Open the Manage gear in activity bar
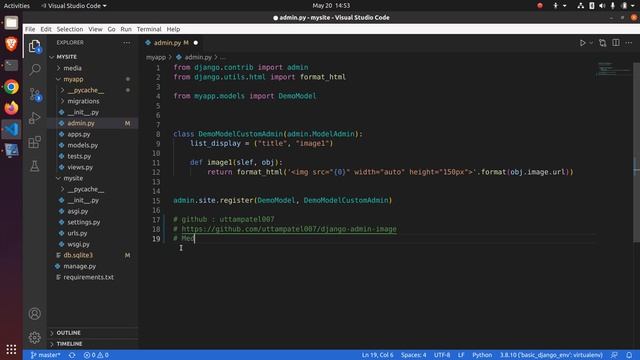This screenshot has height=360, width=640. pyautogui.click(x=35, y=338)
